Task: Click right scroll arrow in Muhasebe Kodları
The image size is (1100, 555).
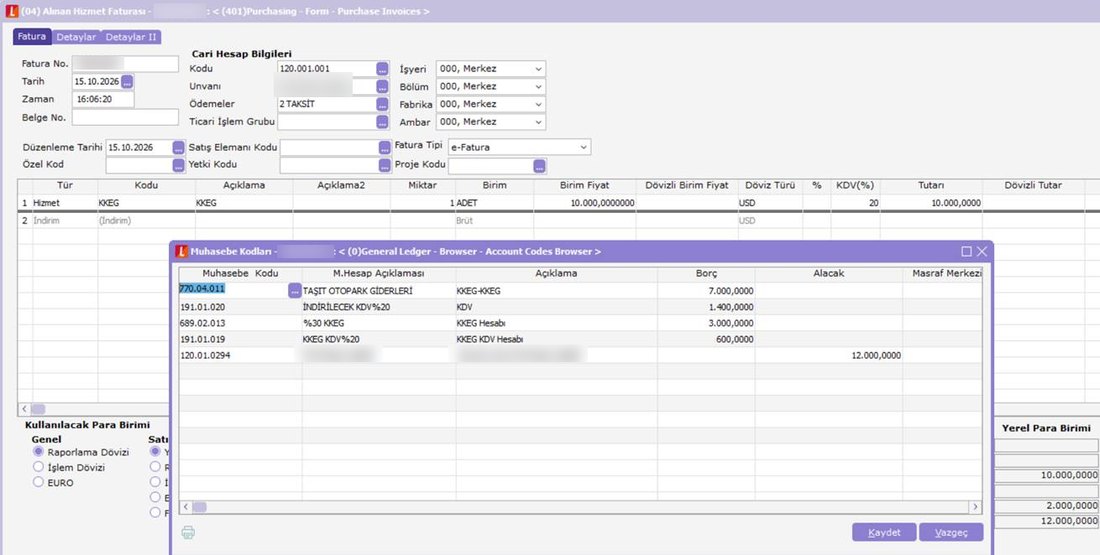Action: [975, 507]
